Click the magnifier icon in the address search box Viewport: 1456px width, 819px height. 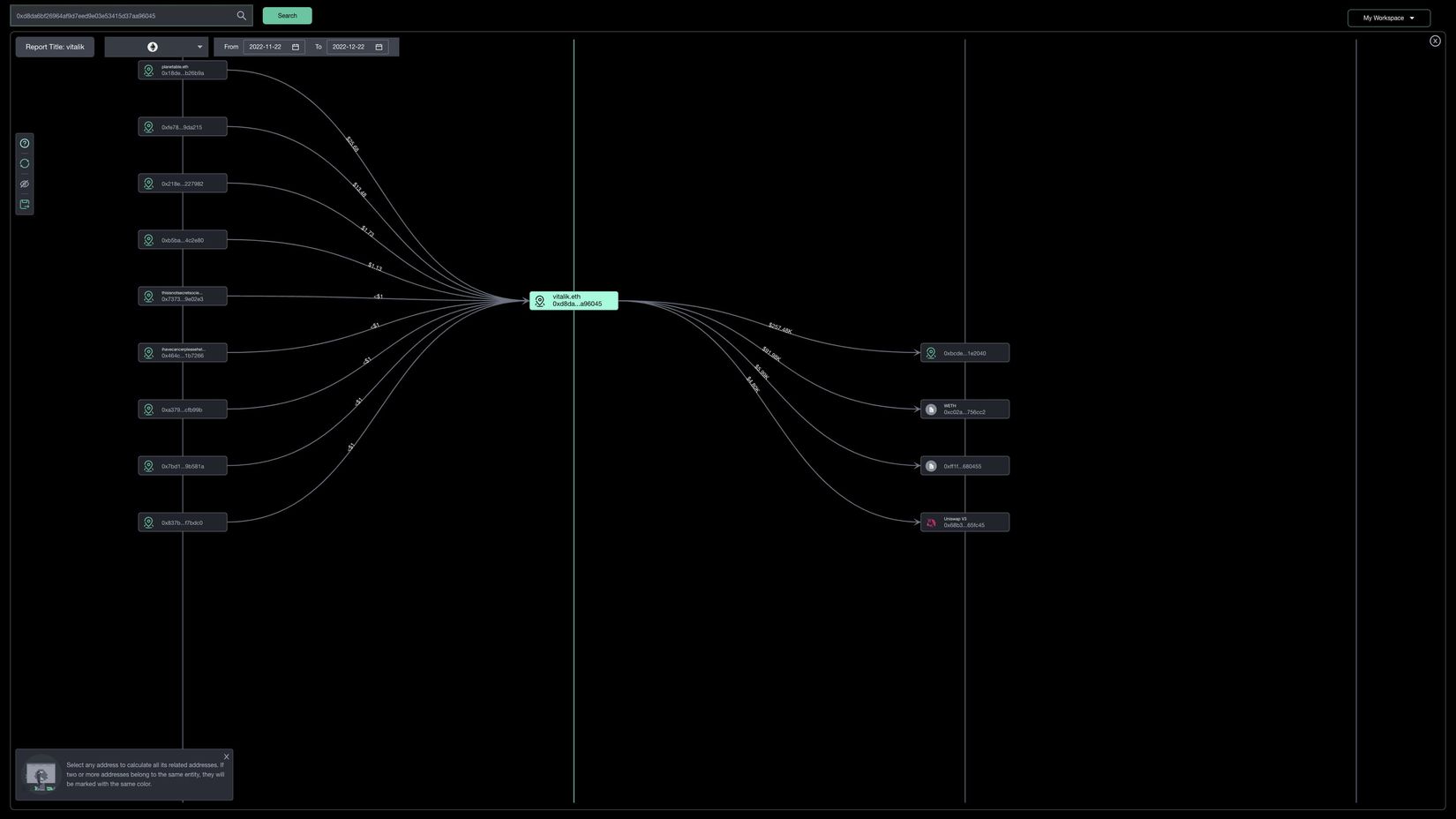point(241,16)
